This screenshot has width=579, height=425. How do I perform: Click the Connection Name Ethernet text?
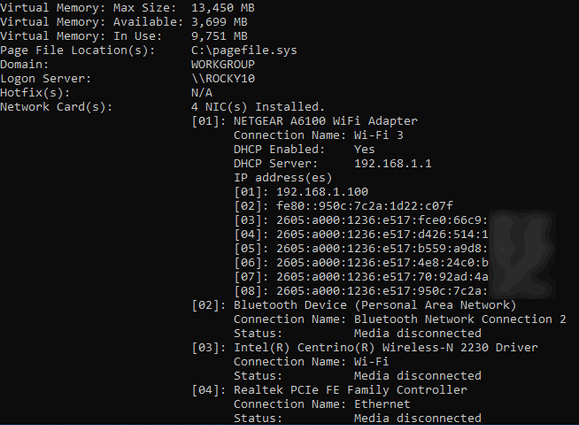coord(322,404)
